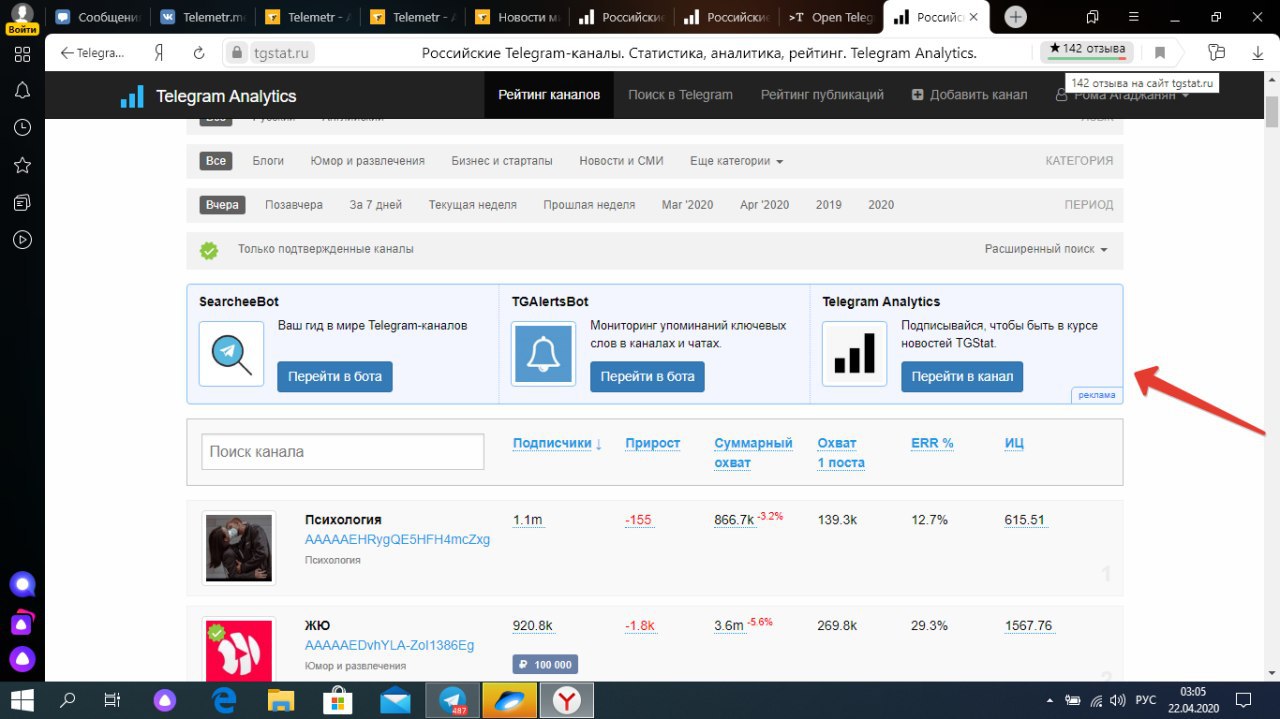1280x719 pixels.
Task: Filter category Юмор и развлечения
Action: tap(368, 160)
